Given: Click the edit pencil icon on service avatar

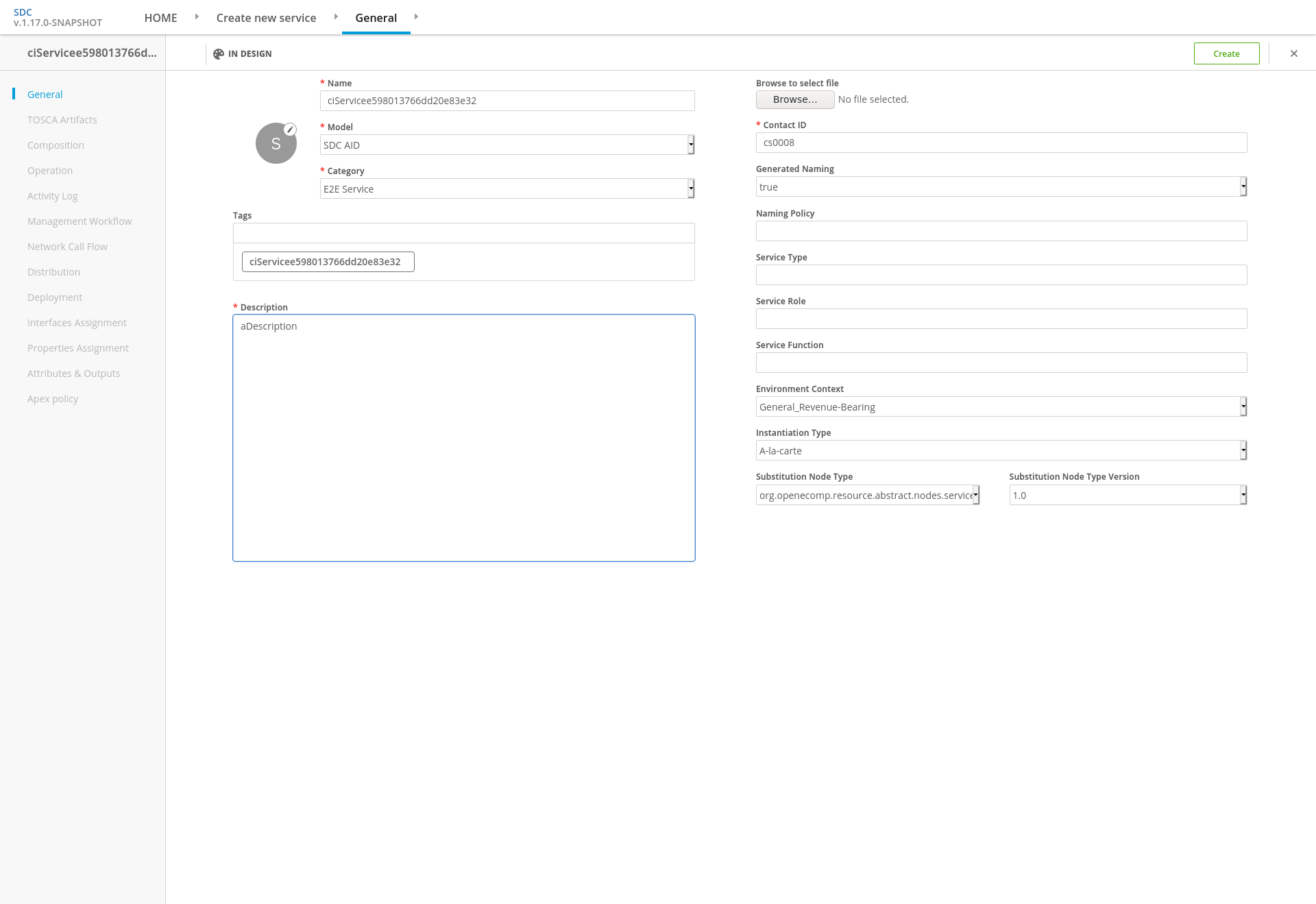Looking at the screenshot, I should 290,130.
